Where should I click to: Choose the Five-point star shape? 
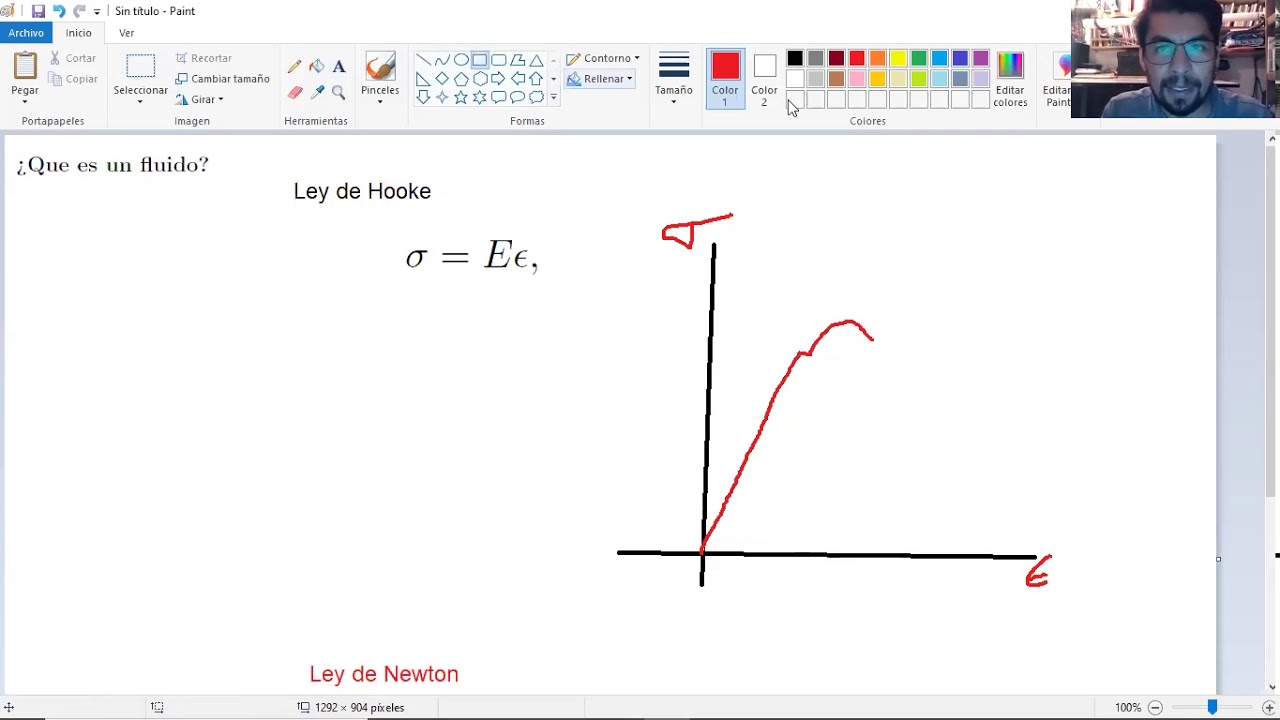(461, 98)
